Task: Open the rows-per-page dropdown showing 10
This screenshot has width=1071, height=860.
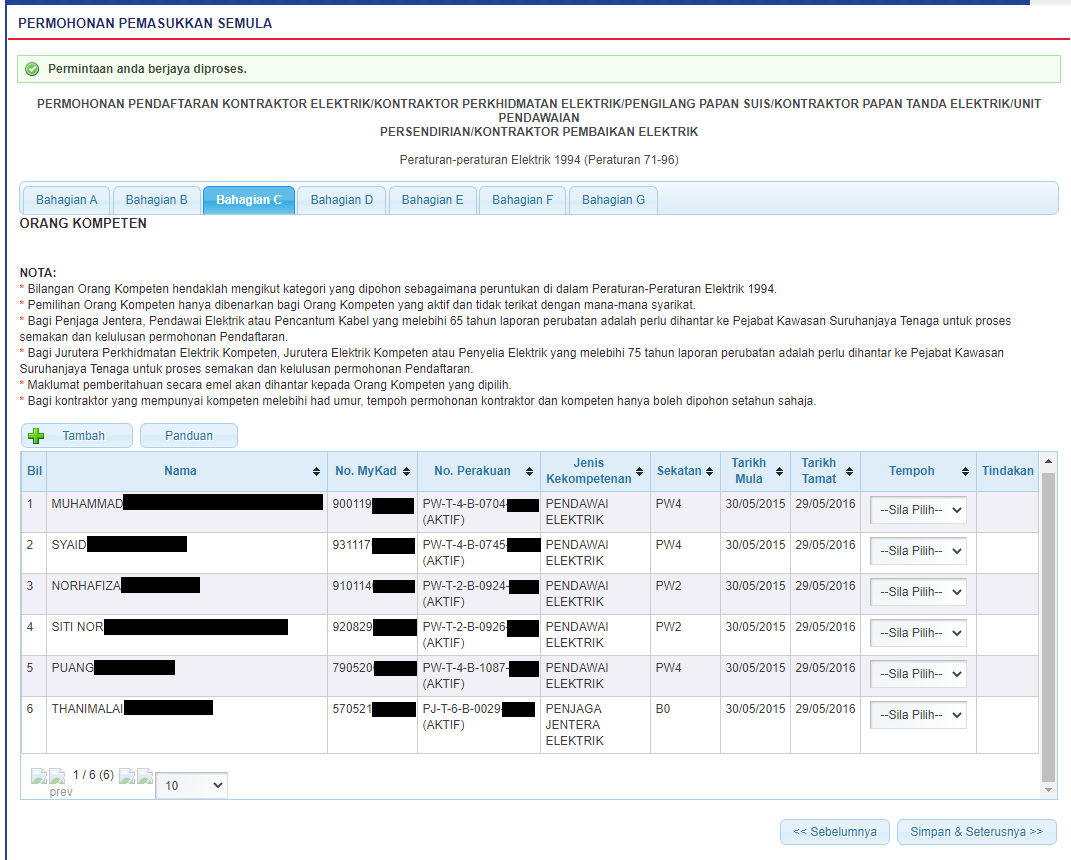Action: [x=191, y=786]
